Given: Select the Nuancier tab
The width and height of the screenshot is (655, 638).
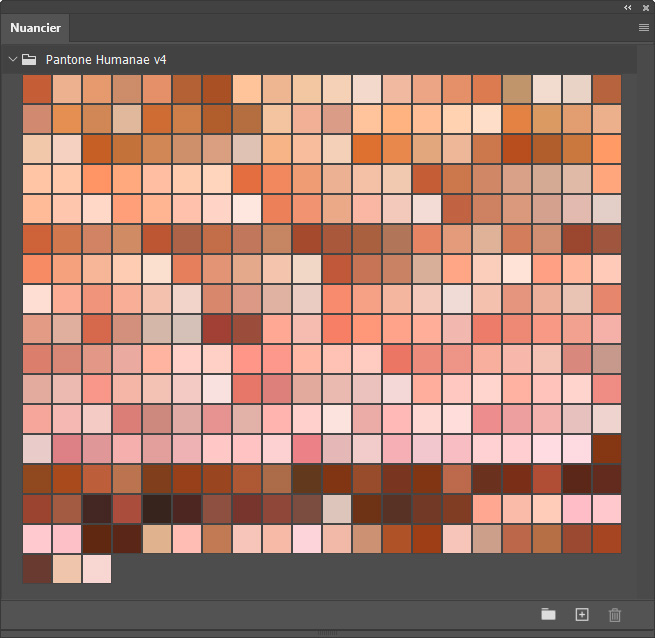Looking at the screenshot, I should click(x=35, y=28).
